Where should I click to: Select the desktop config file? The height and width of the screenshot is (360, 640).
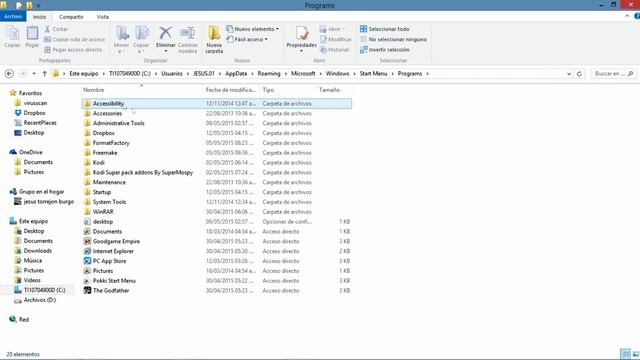pos(216,222)
